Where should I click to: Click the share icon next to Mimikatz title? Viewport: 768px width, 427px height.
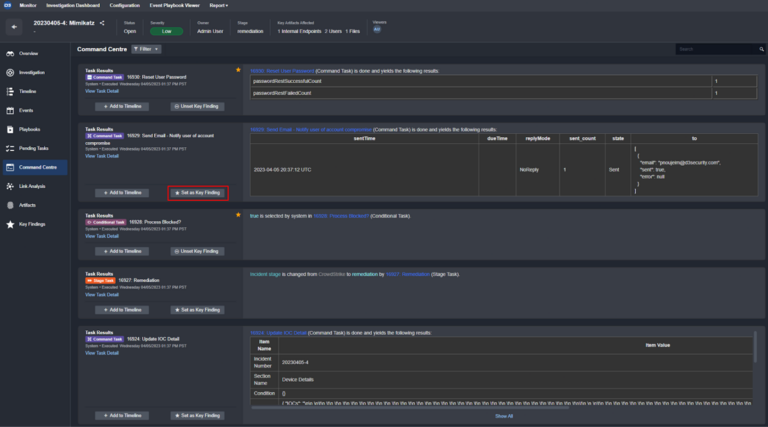click(102, 23)
